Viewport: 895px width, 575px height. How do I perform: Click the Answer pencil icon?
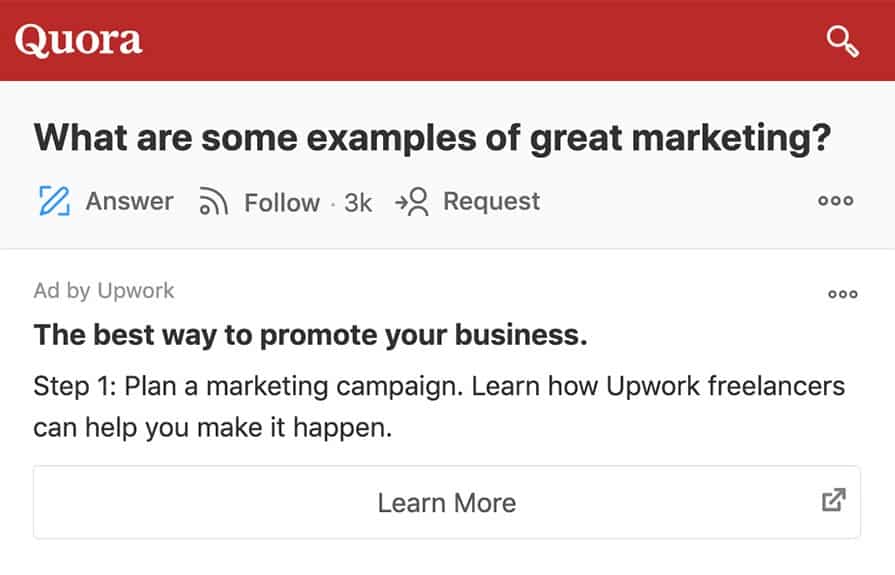(x=53, y=201)
